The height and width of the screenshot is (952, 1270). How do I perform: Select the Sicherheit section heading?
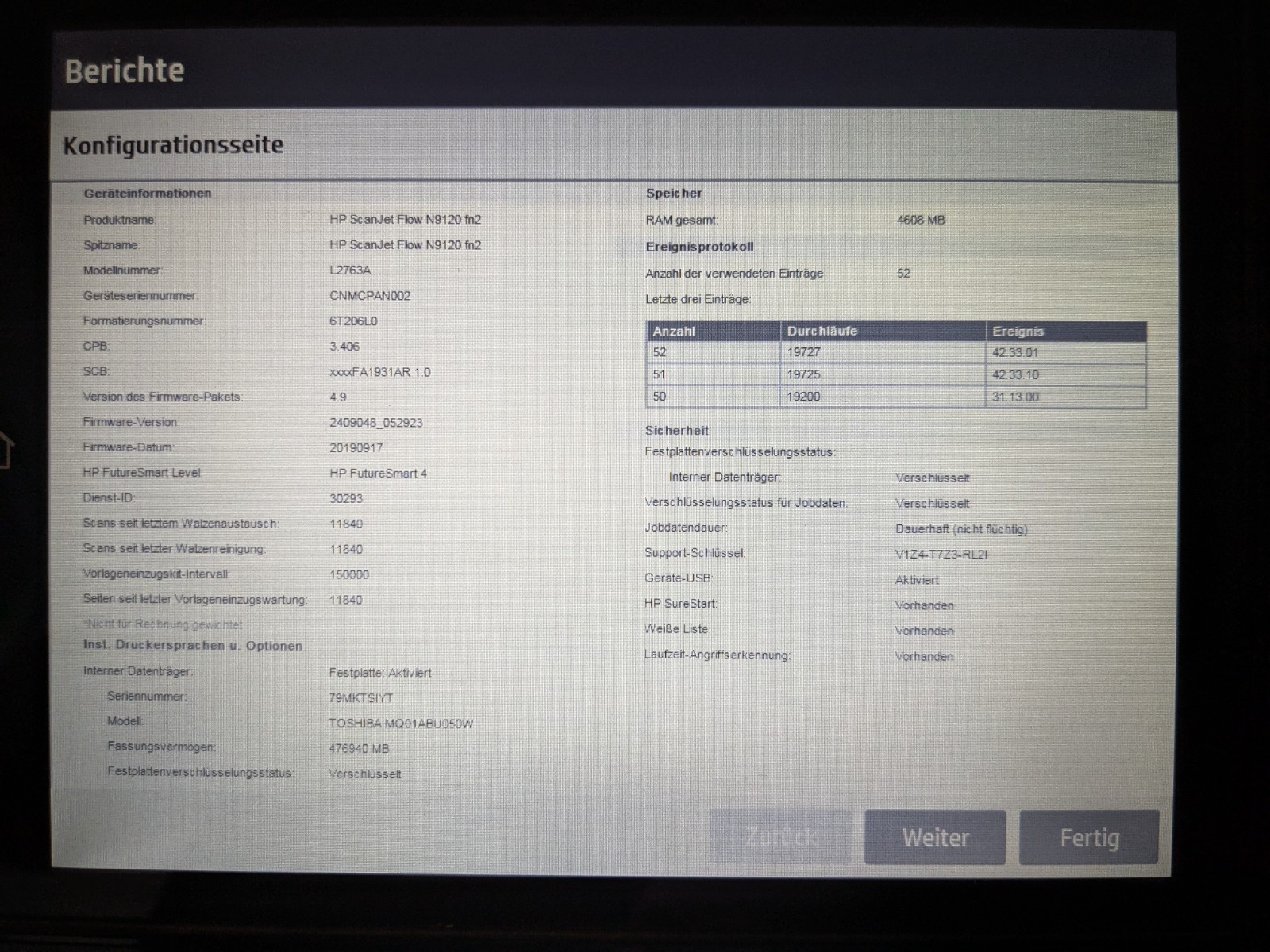[676, 431]
